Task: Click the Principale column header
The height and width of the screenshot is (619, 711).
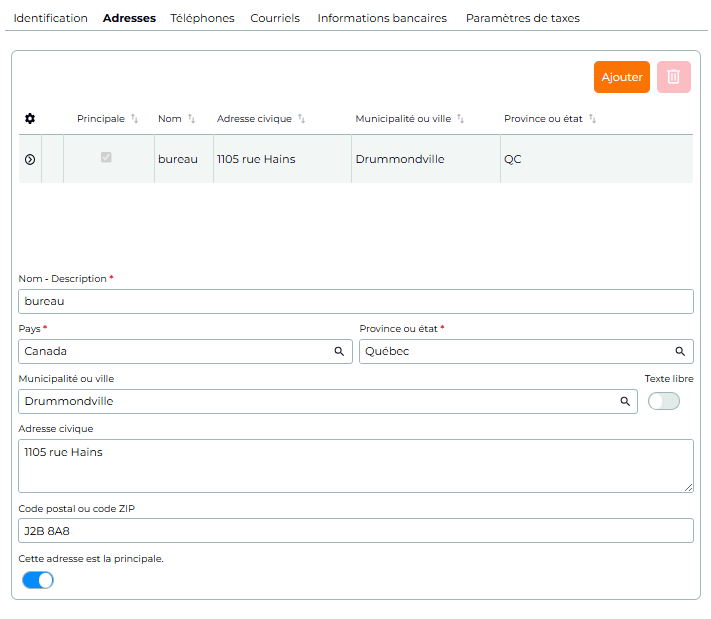Action: (101, 119)
